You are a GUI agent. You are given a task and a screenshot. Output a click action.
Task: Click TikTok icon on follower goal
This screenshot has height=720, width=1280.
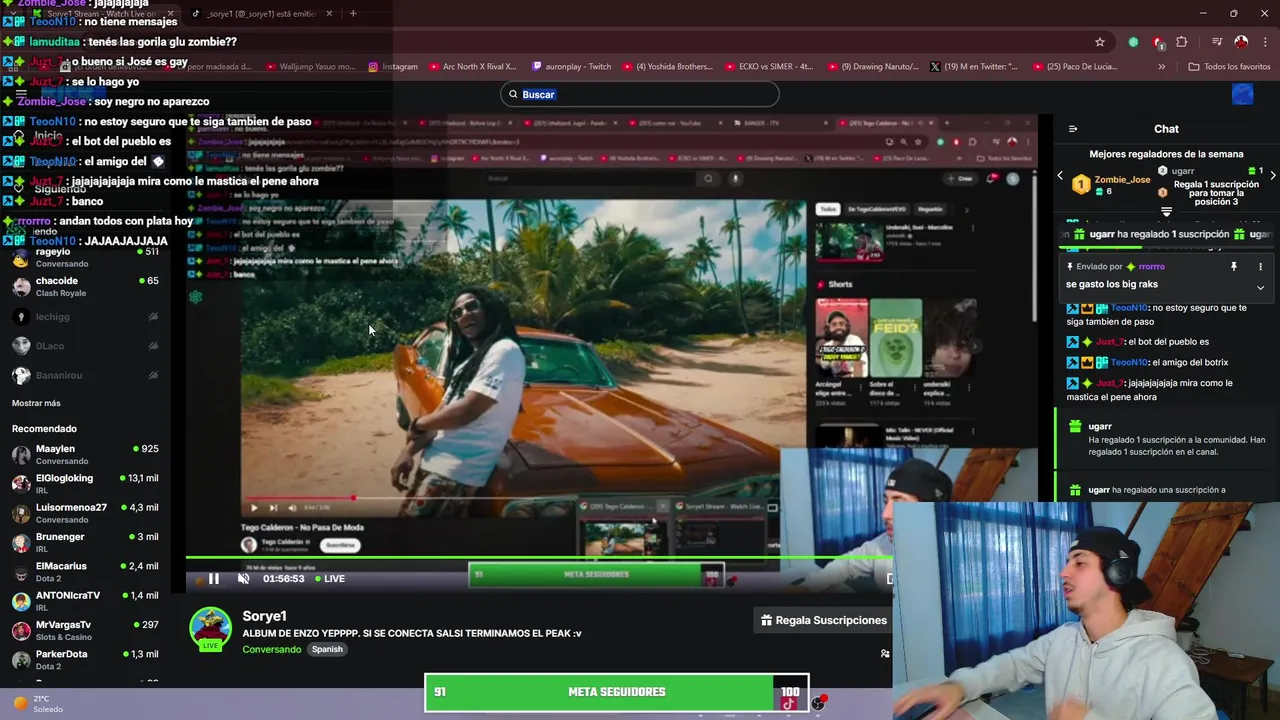[788, 703]
